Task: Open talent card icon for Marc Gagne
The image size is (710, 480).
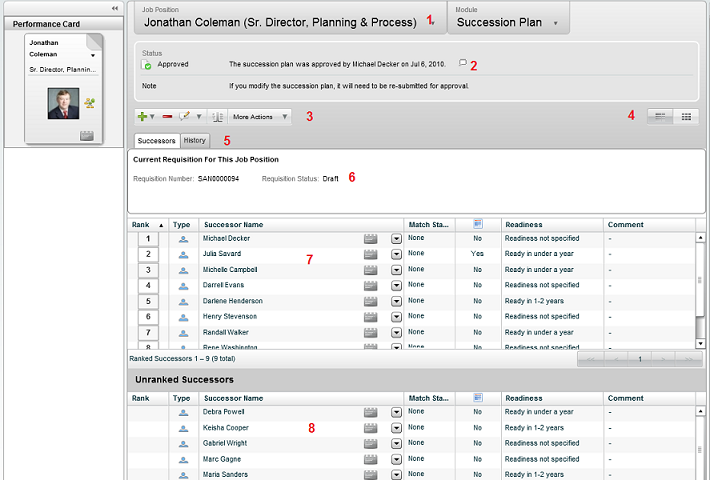Action: click(370, 460)
